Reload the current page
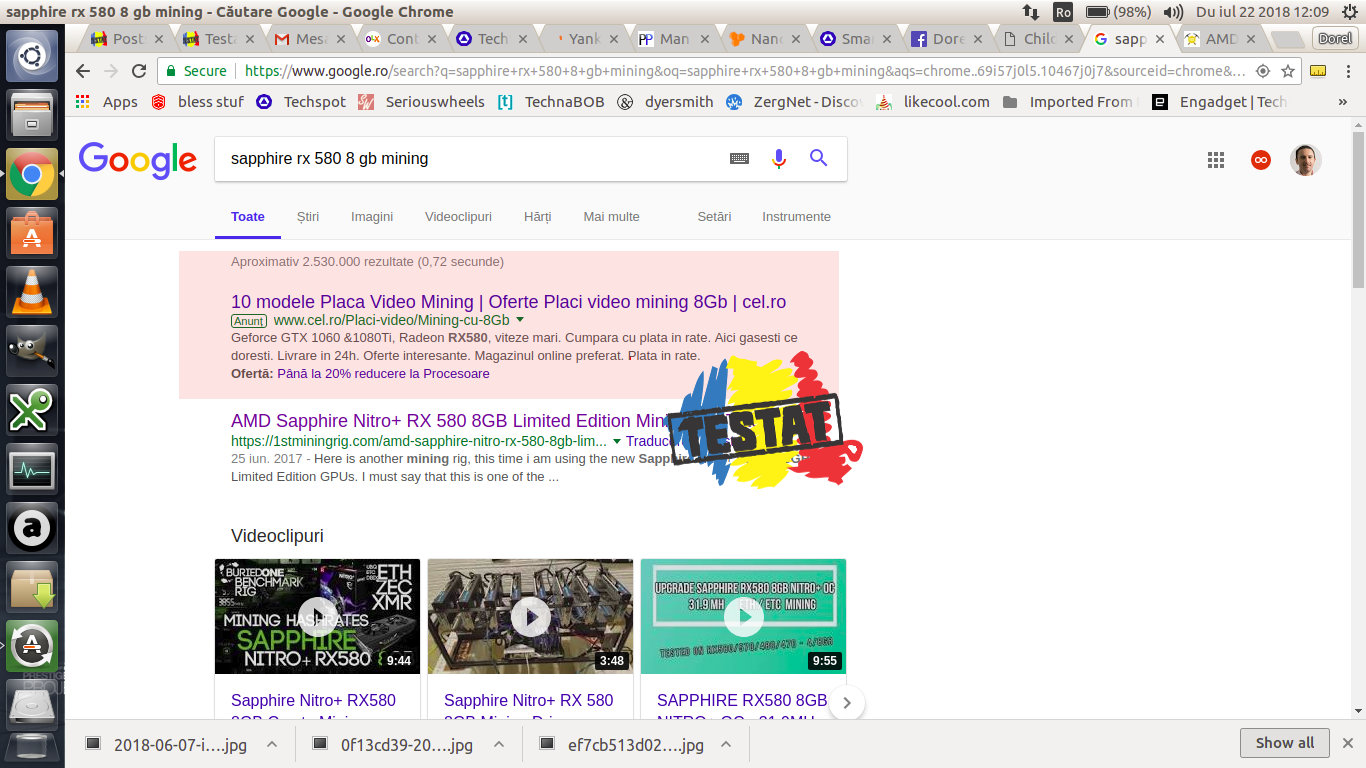1366x768 pixels. tap(139, 71)
